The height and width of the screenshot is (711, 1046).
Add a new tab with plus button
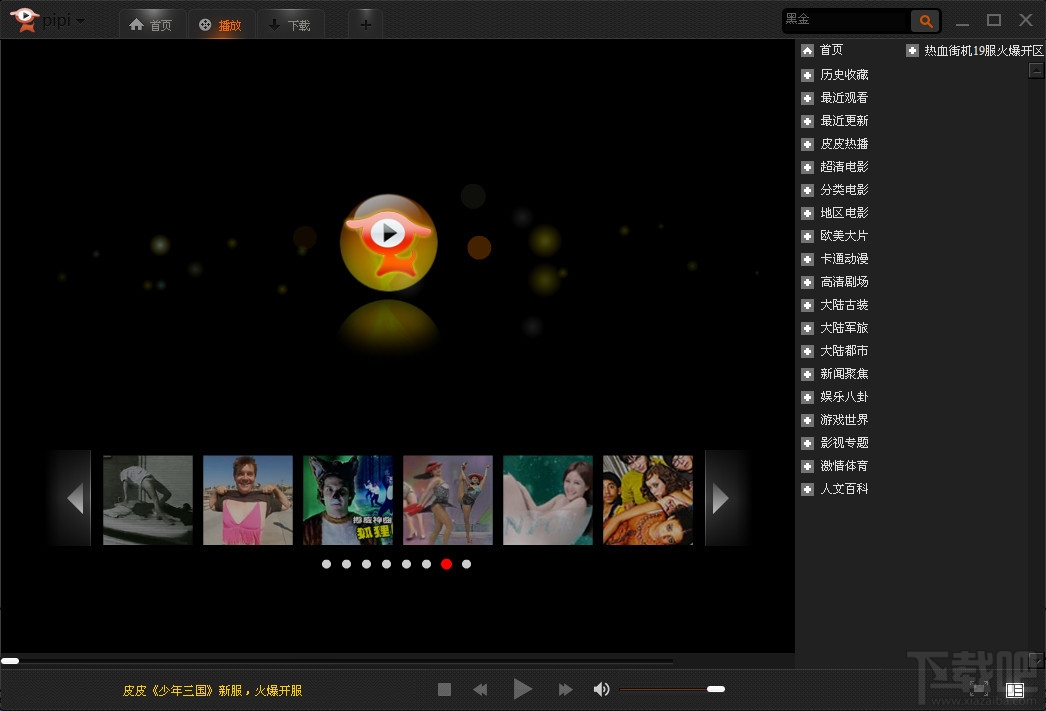click(365, 24)
